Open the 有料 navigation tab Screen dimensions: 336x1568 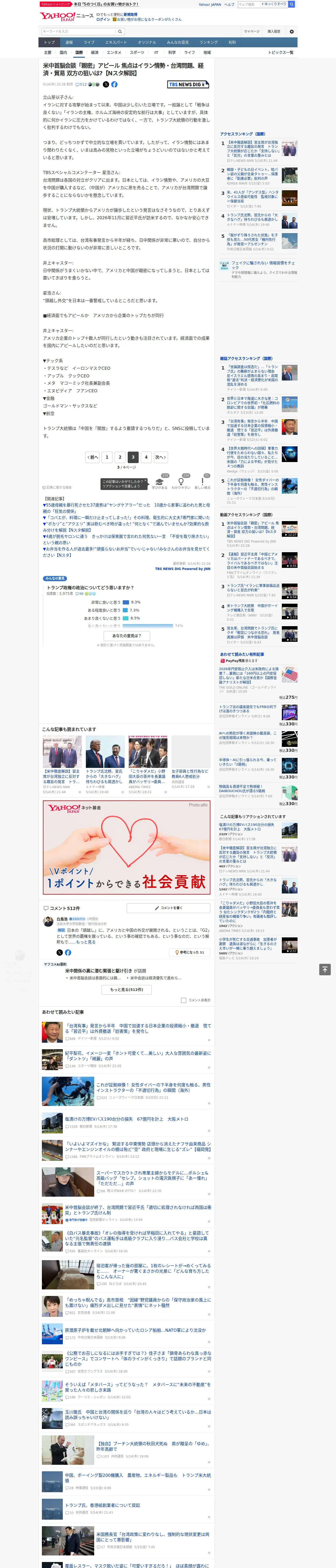[232, 43]
